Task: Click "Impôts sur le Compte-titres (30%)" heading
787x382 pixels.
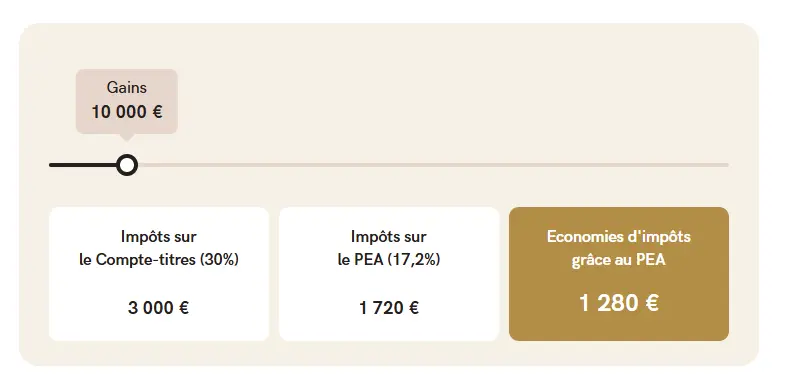Action: tap(159, 248)
